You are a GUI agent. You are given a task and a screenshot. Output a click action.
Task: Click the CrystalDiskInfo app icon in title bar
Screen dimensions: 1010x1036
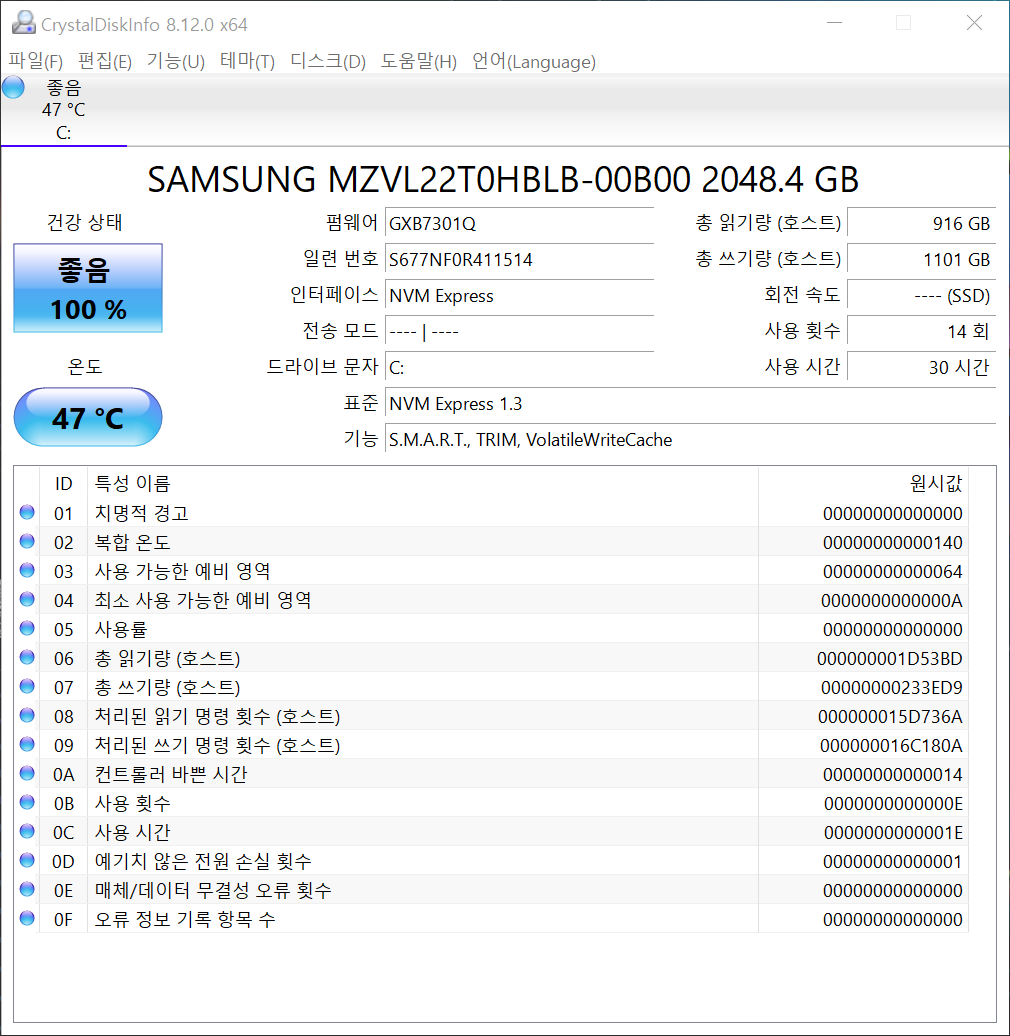(24, 23)
